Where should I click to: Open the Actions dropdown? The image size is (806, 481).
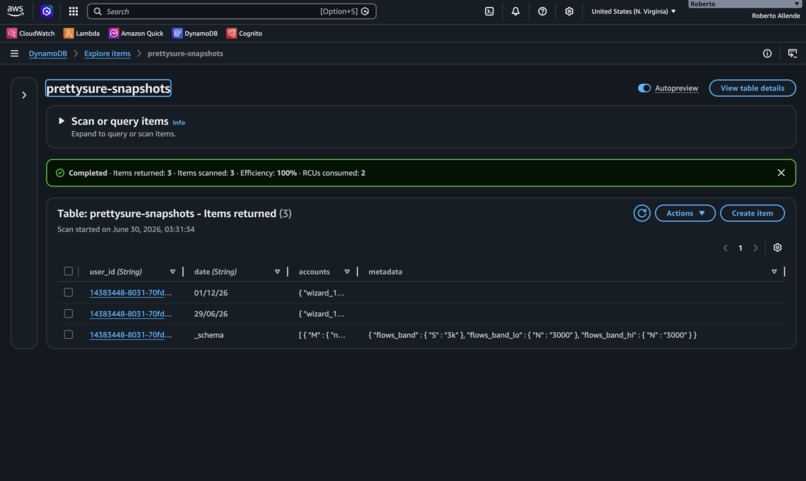coord(685,213)
